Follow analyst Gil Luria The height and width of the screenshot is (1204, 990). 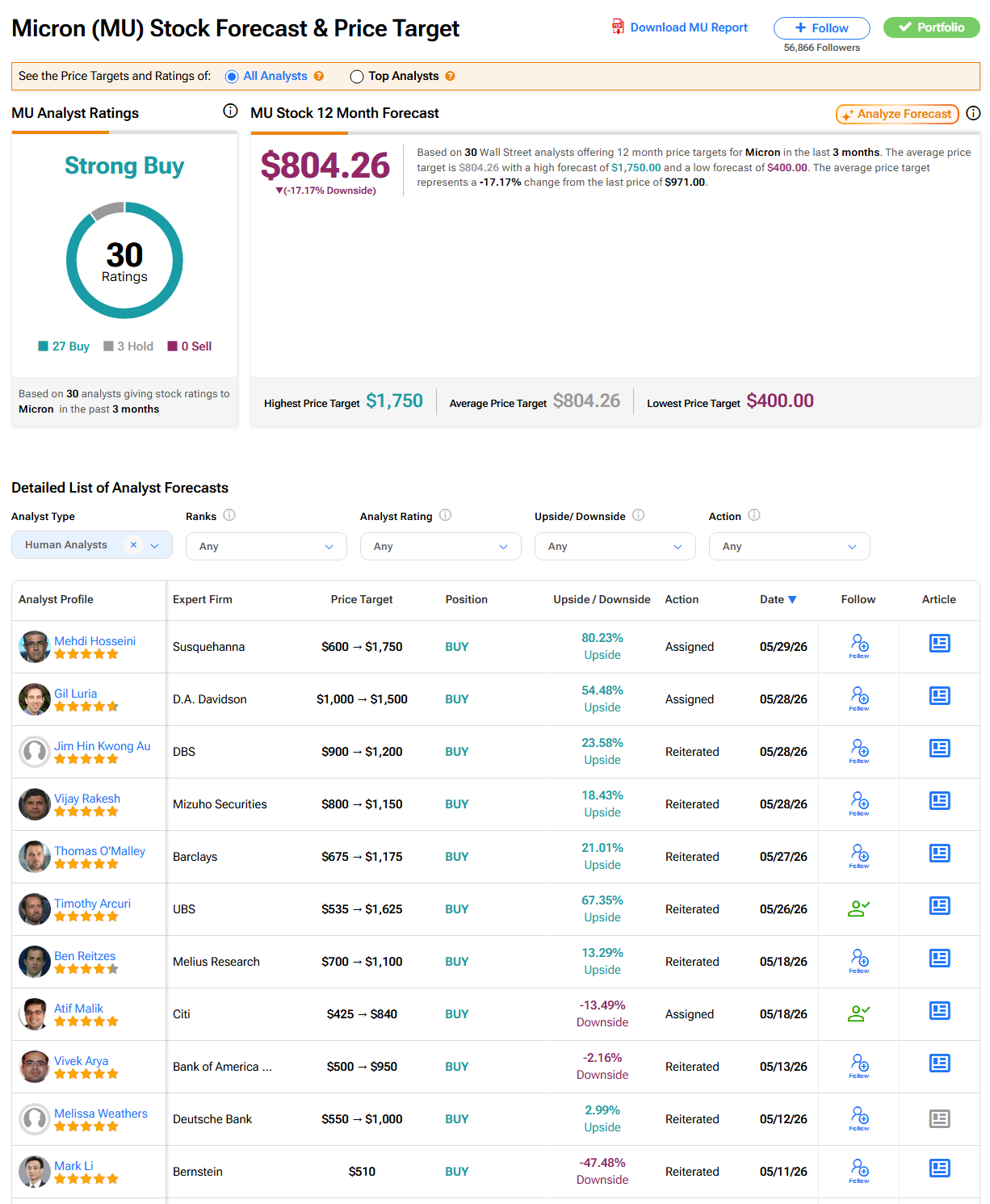tap(859, 698)
